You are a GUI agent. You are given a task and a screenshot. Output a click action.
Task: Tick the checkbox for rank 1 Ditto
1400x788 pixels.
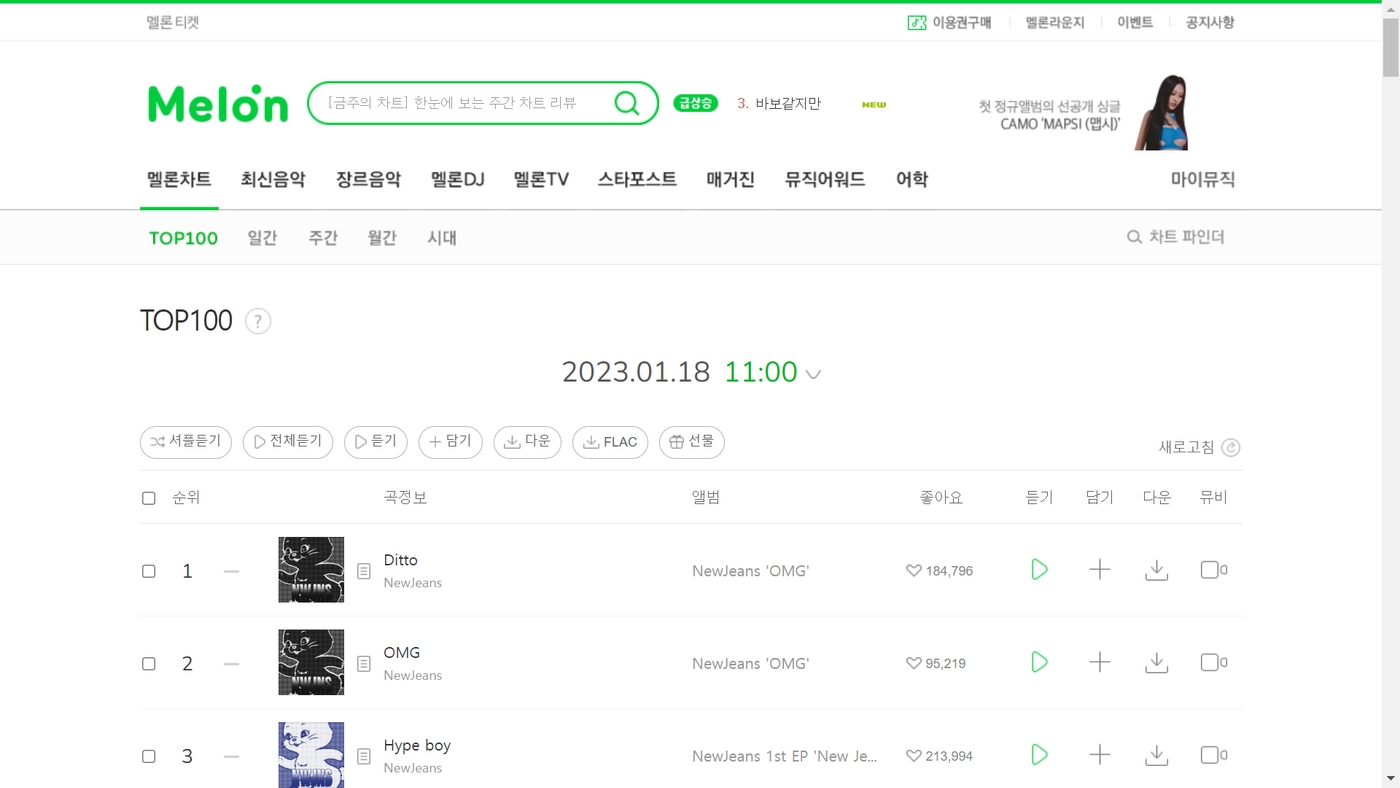pyautogui.click(x=149, y=571)
